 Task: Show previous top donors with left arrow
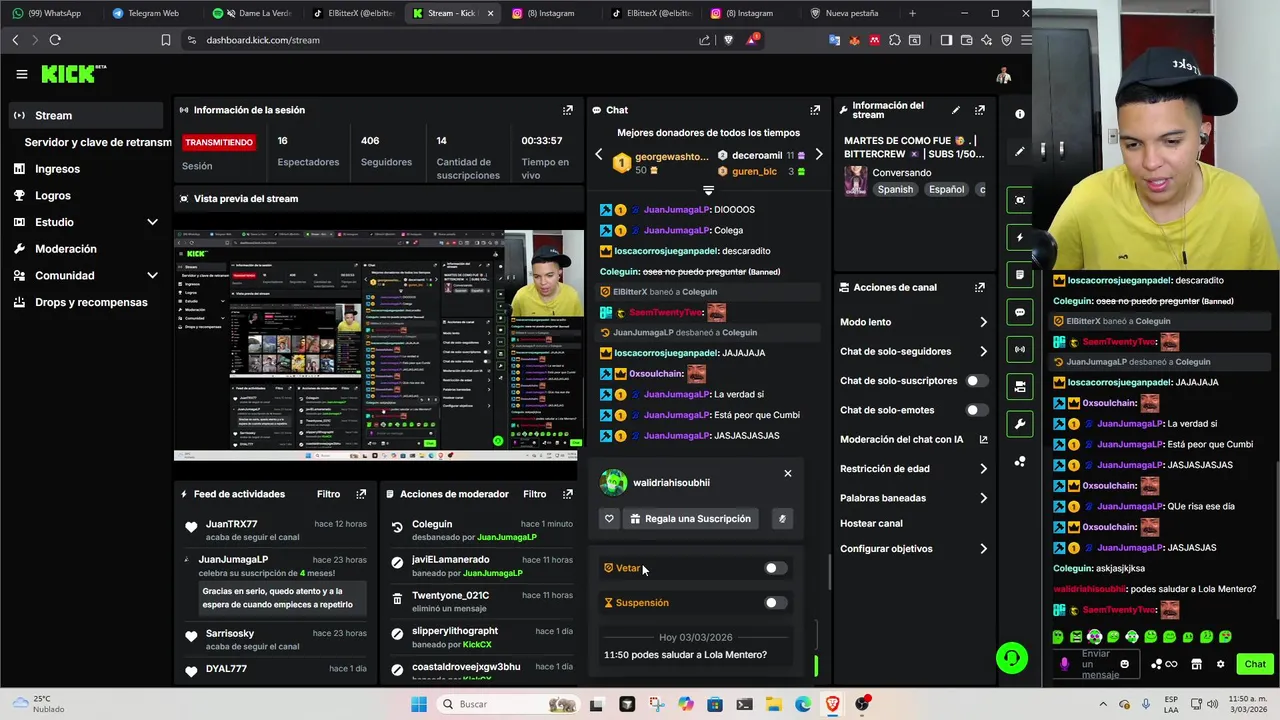pos(599,154)
